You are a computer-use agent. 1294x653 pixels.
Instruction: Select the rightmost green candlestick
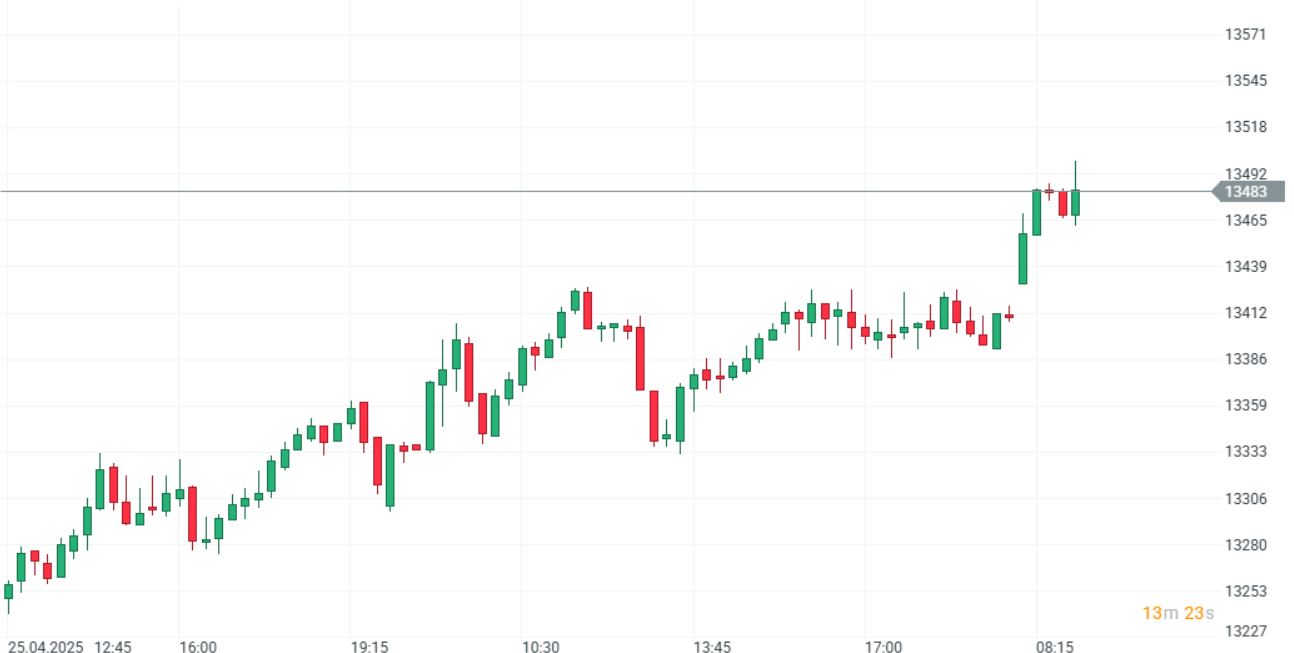point(1075,201)
